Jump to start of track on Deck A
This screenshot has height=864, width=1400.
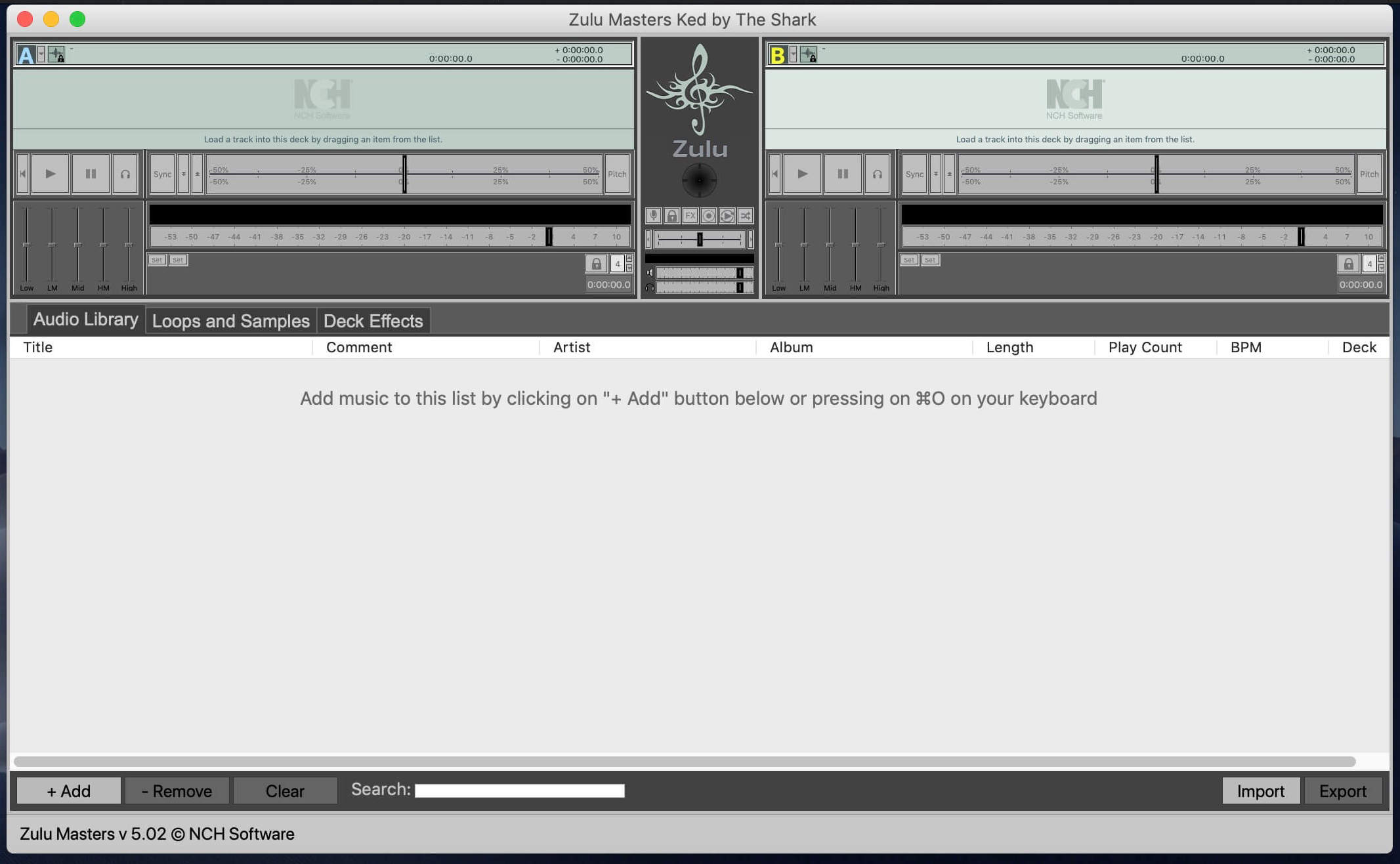click(22, 174)
